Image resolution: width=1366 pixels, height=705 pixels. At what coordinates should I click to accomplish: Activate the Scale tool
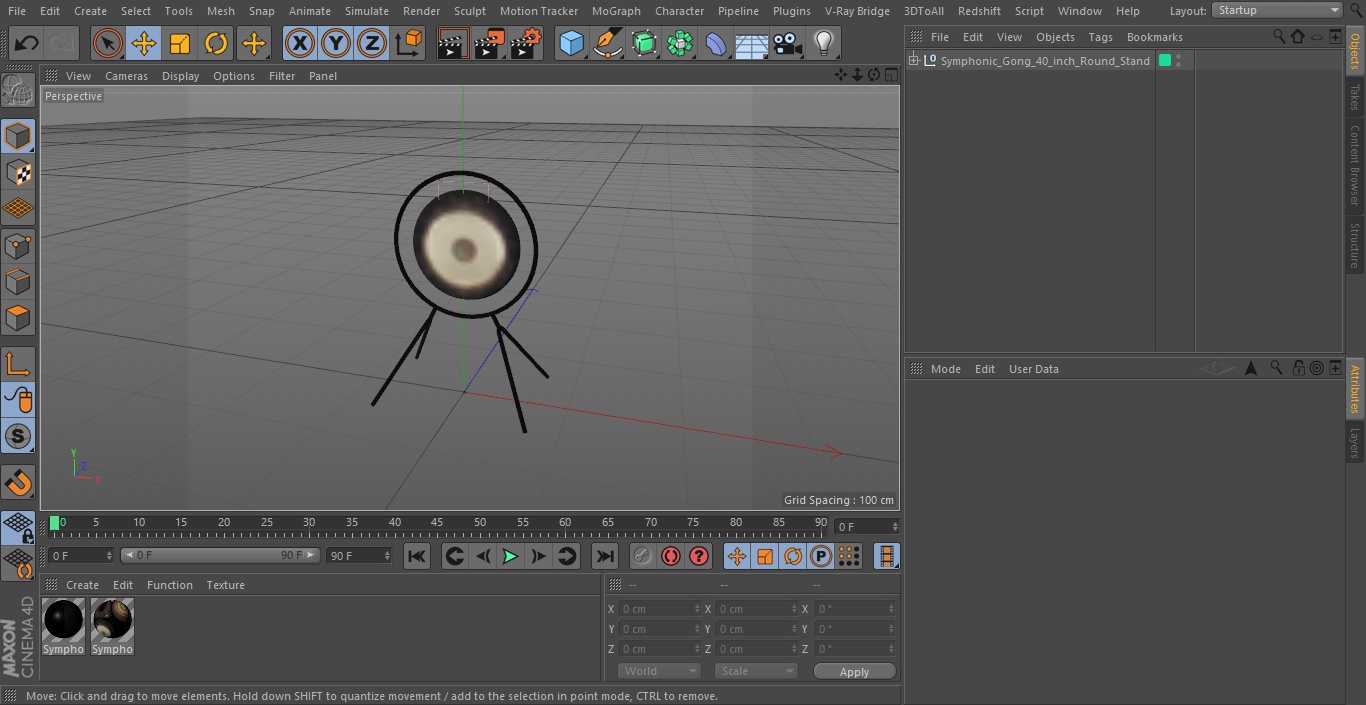pos(180,43)
